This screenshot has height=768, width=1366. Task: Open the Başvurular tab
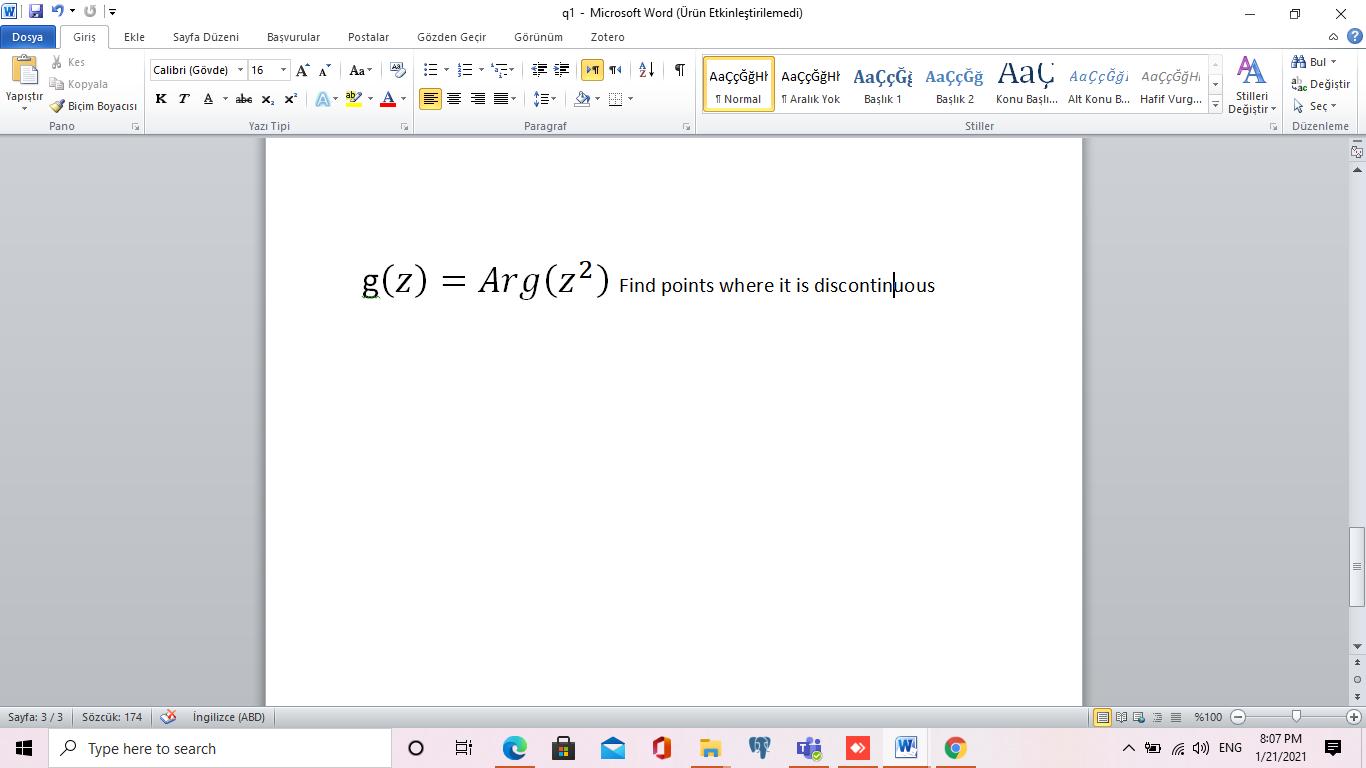[x=293, y=37]
